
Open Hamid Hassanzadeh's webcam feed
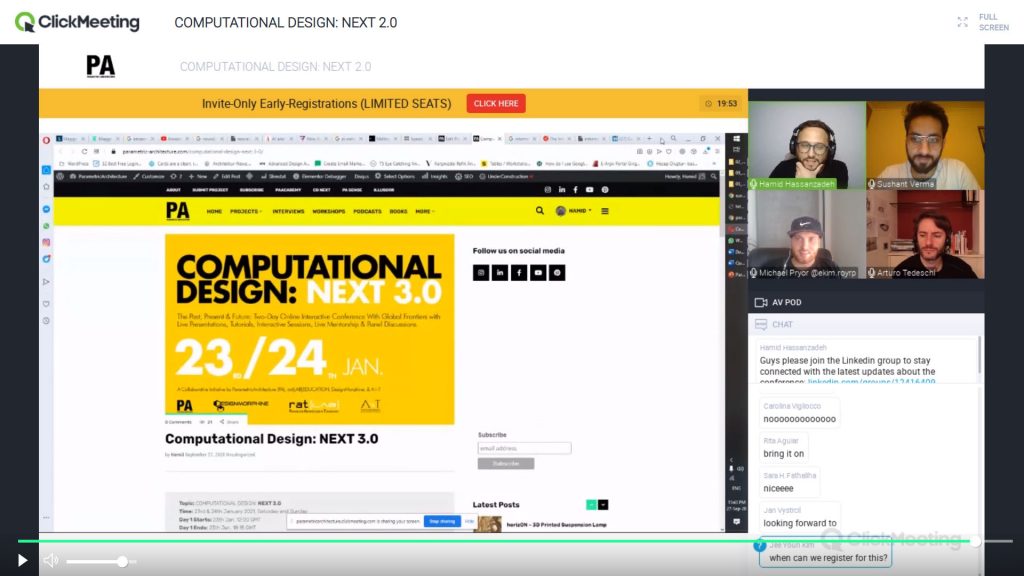tap(807, 145)
